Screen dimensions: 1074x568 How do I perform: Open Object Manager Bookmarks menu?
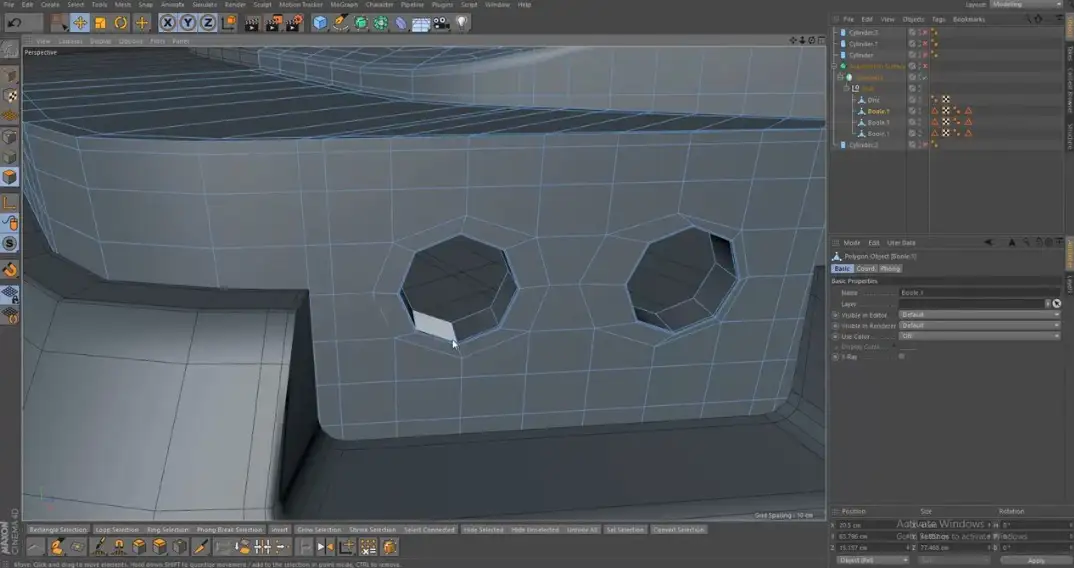tap(969, 19)
